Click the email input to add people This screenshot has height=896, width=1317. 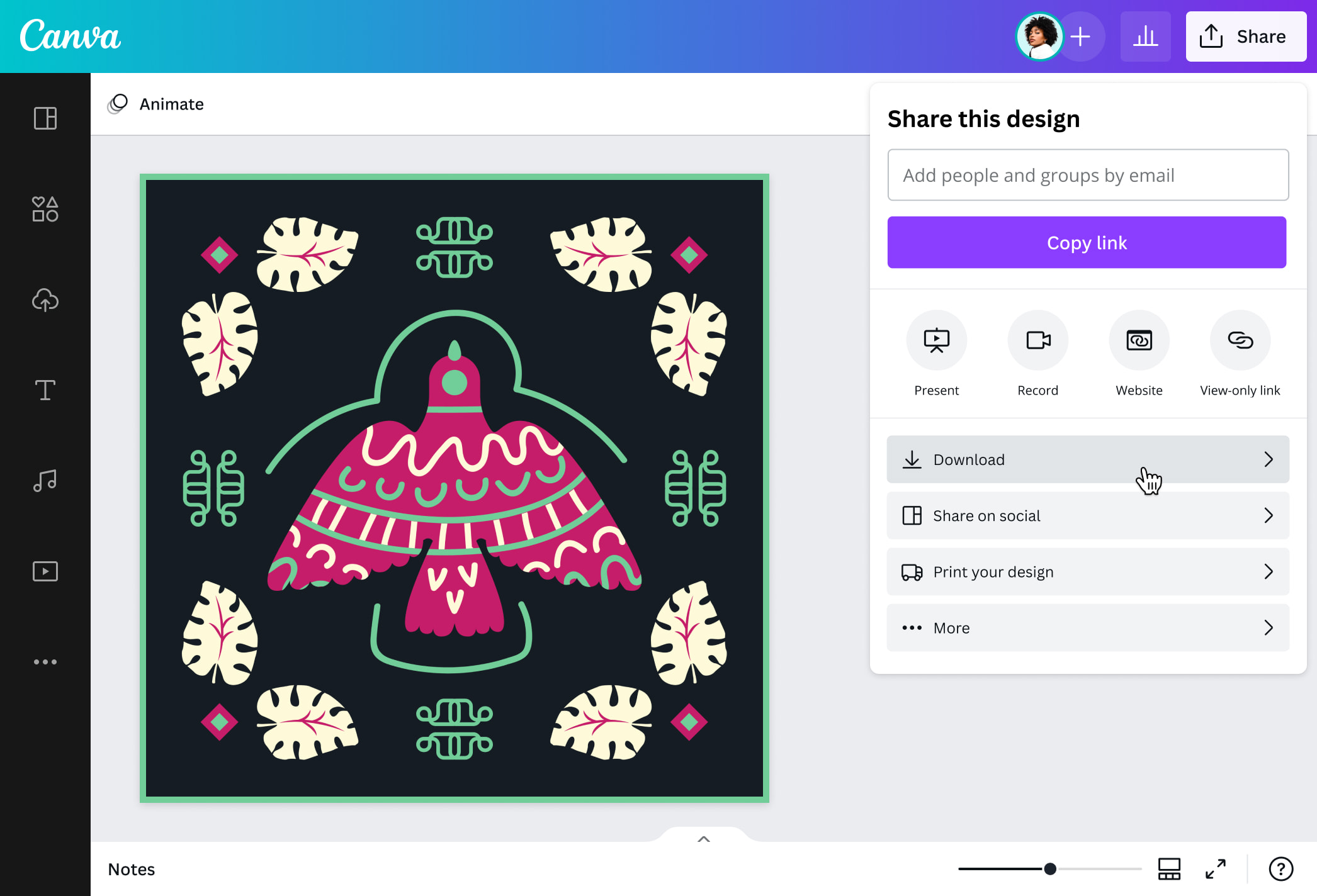1087,175
